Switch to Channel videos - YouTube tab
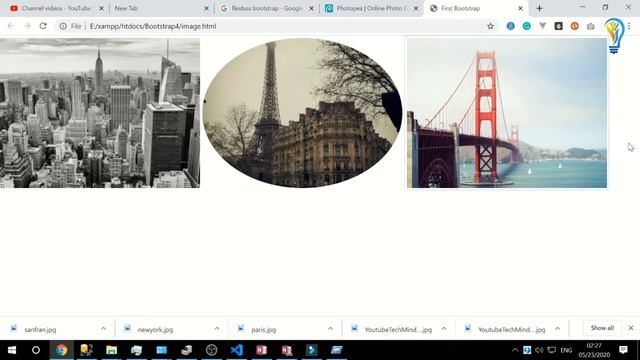 click(56, 8)
